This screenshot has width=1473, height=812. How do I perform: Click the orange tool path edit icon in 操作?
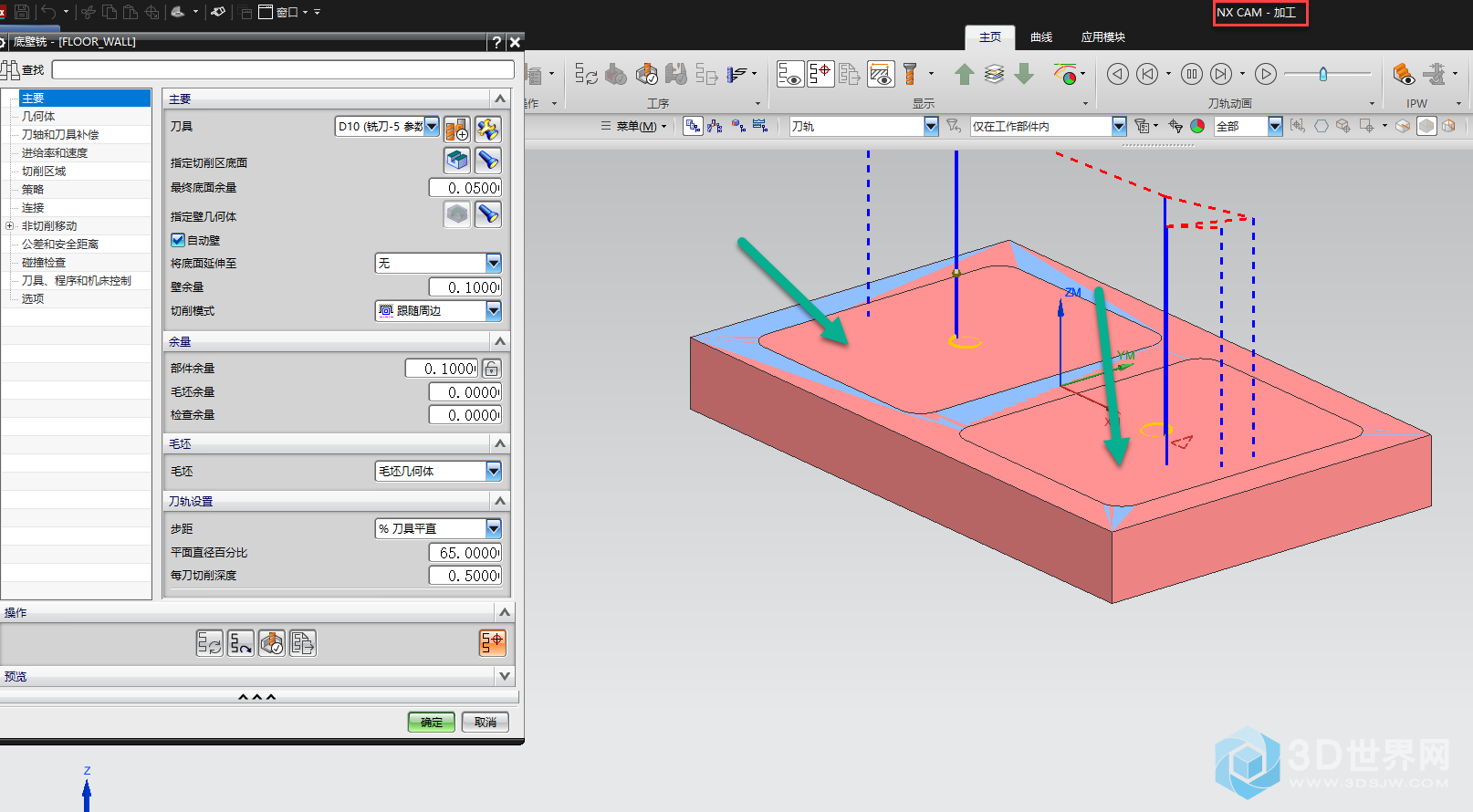tap(493, 643)
